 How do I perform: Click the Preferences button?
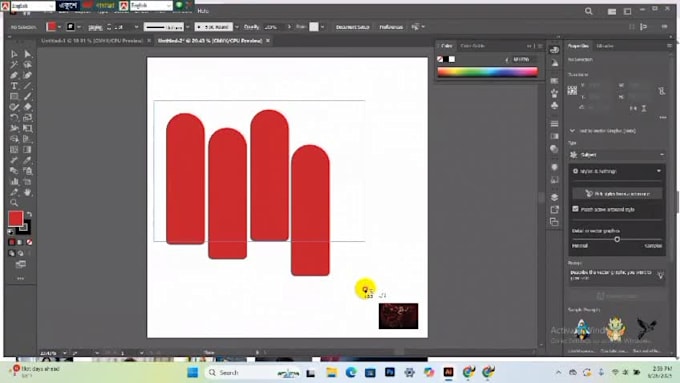point(391,27)
